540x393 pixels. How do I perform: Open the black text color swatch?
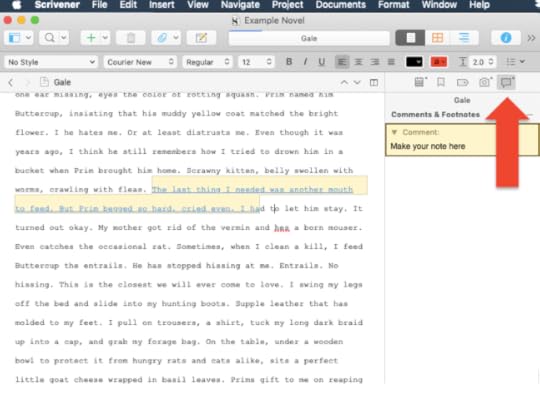click(x=414, y=62)
